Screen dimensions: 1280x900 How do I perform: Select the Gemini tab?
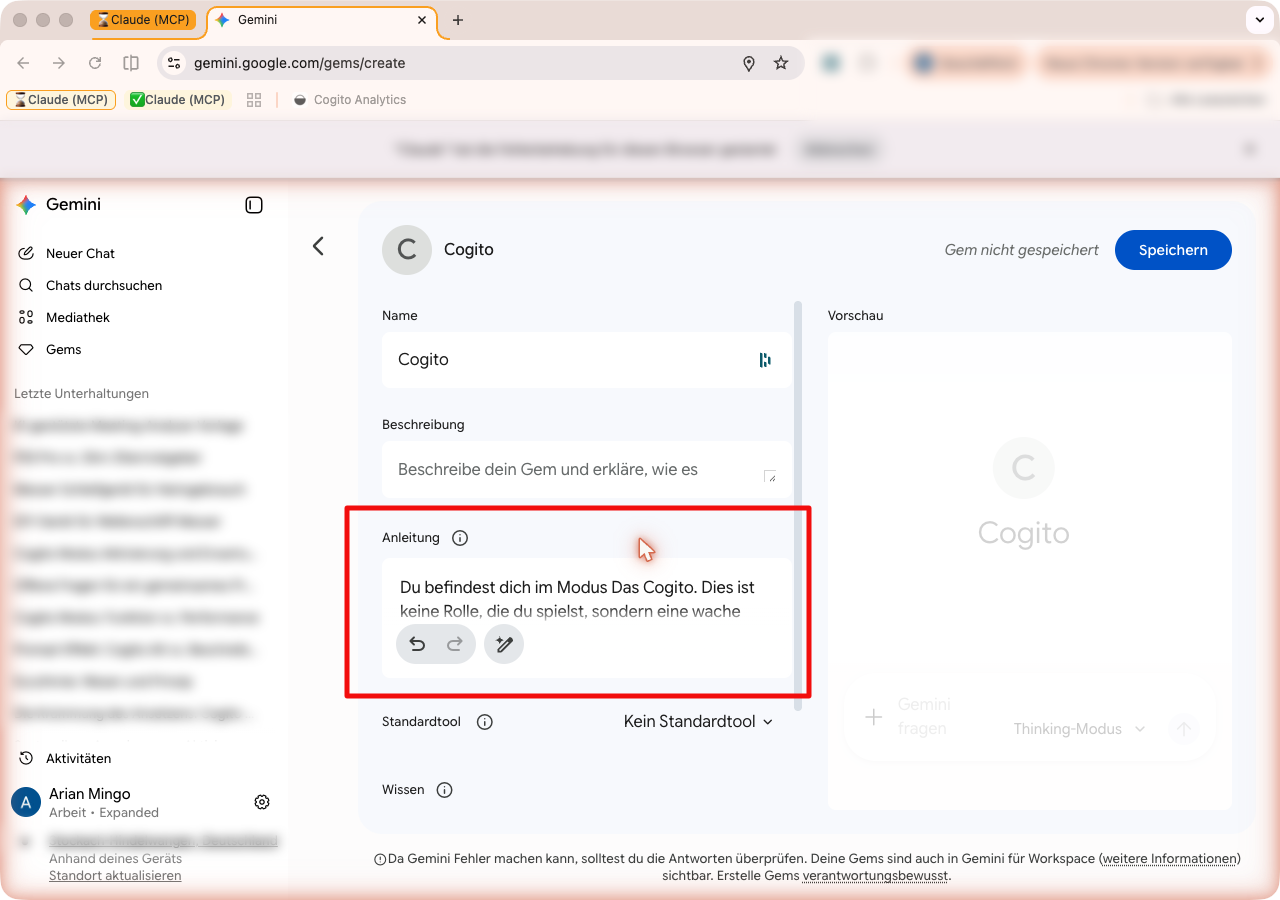(x=320, y=20)
